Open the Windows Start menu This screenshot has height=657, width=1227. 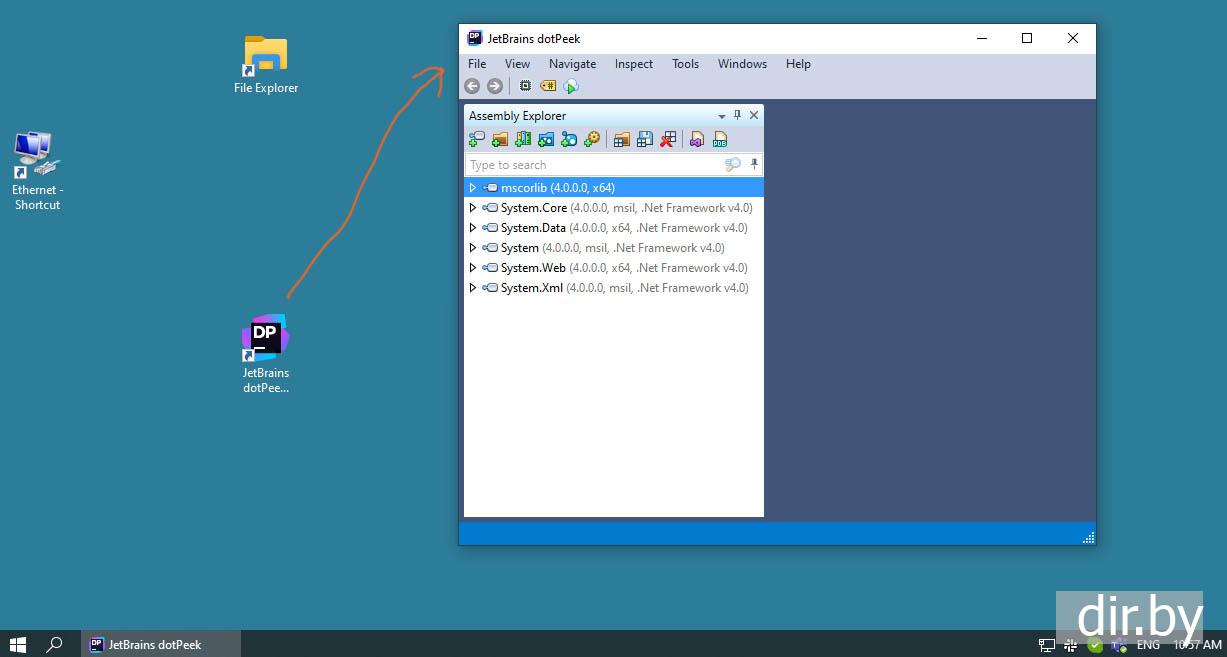click(x=18, y=645)
